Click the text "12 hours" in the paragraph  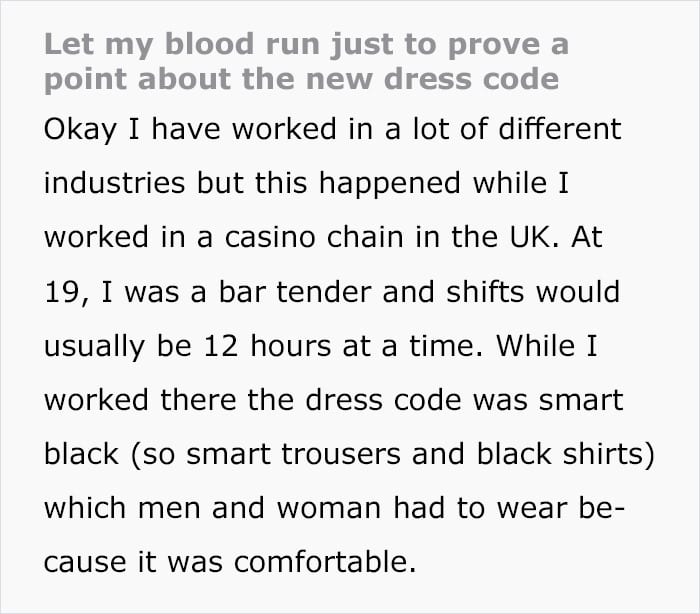(x=267, y=346)
